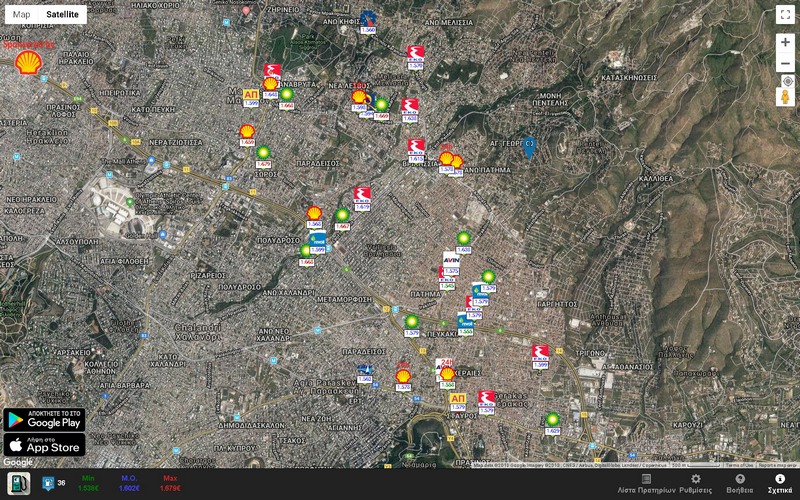
Task: Zoom out with the minus button
Action: point(785,63)
